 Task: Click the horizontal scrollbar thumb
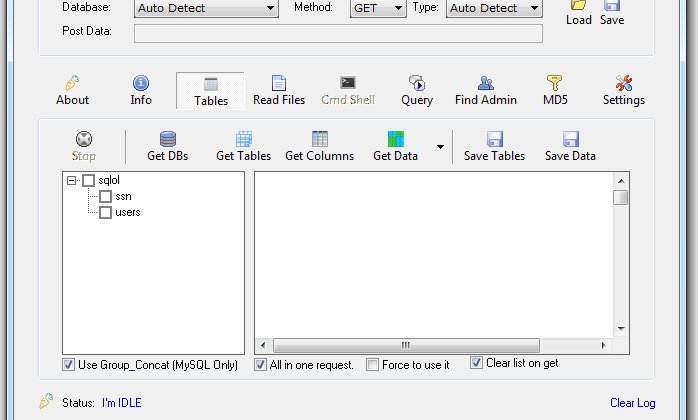pos(406,345)
